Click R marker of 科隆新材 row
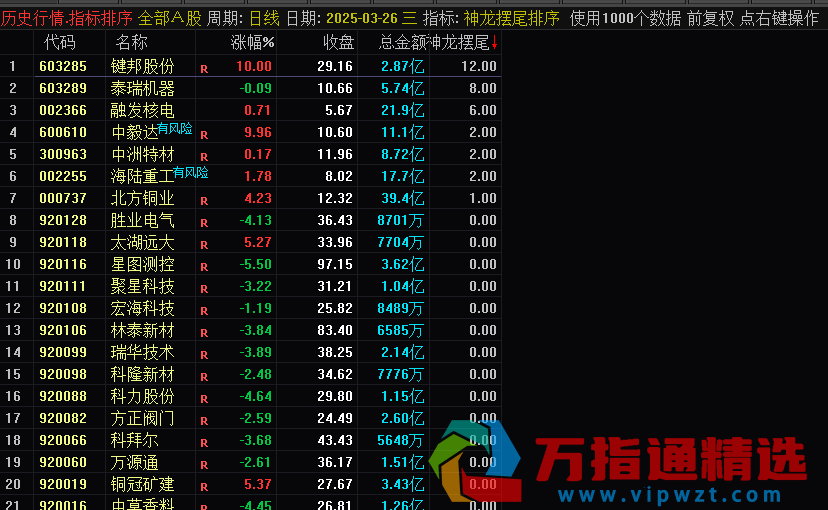Screen dimensions: 828x510 [x=204, y=377]
